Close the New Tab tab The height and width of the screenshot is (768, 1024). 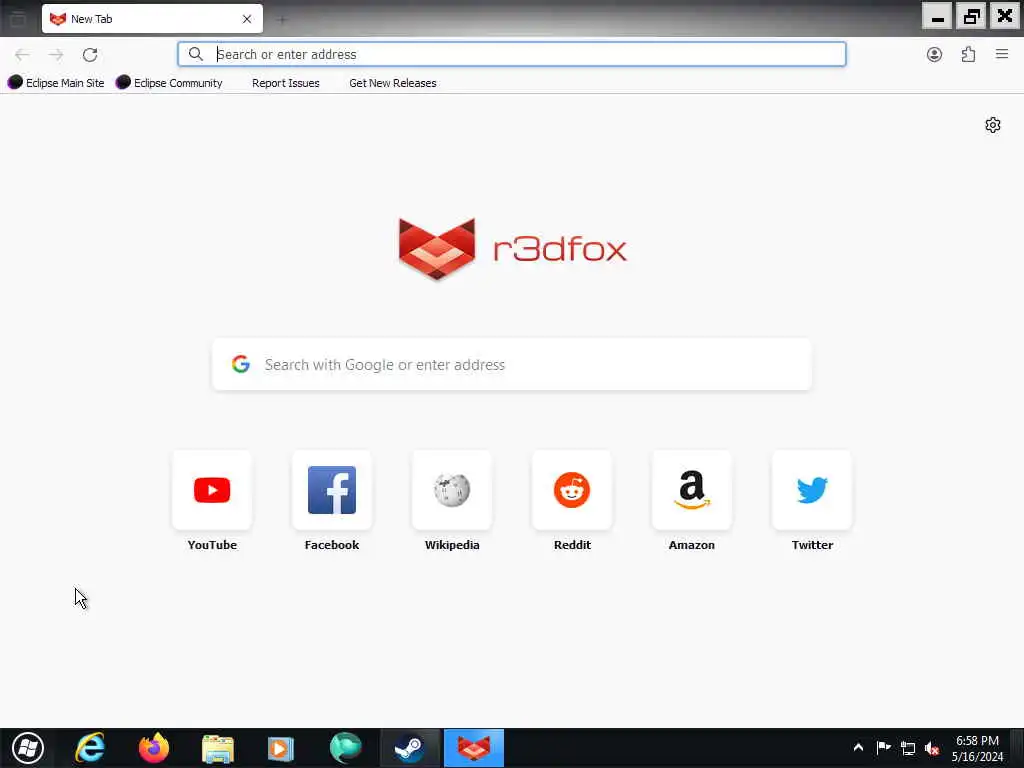(247, 19)
